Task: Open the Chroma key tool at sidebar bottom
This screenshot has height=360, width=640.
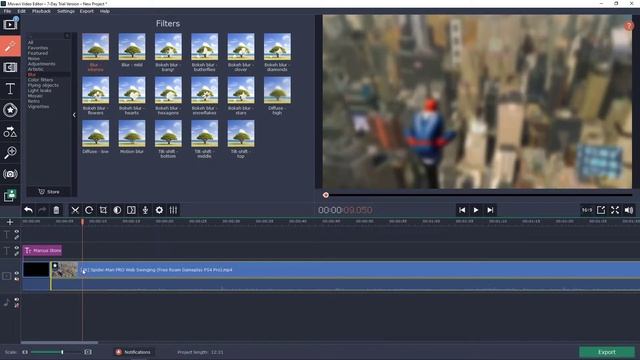Action: pos(10,196)
